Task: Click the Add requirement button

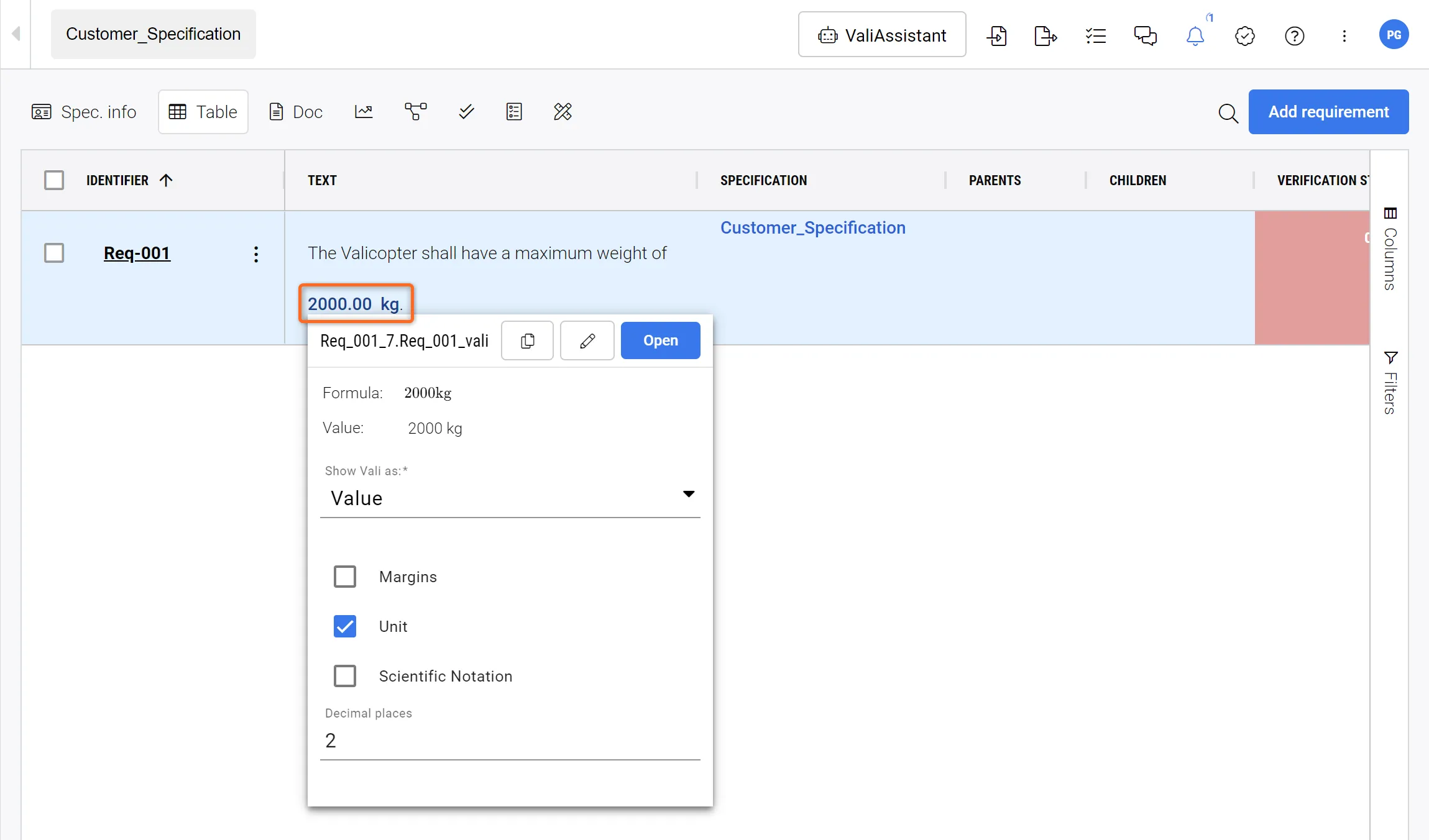Action: (1328, 112)
